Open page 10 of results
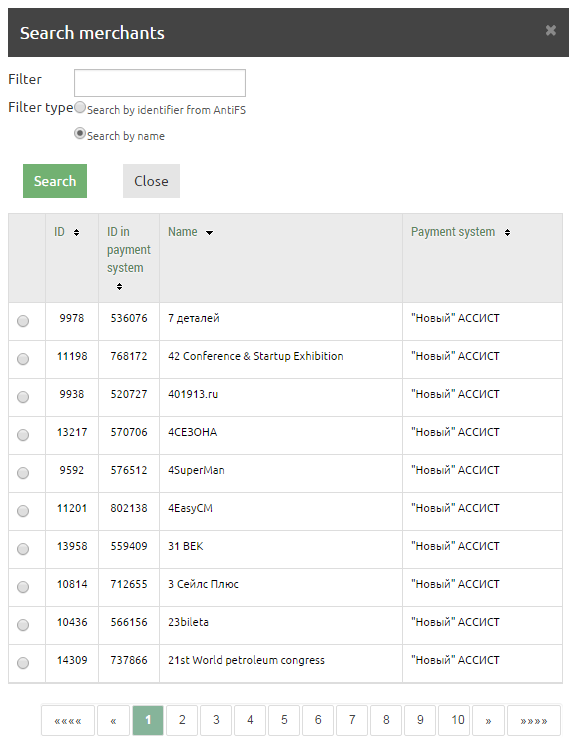 (x=458, y=721)
